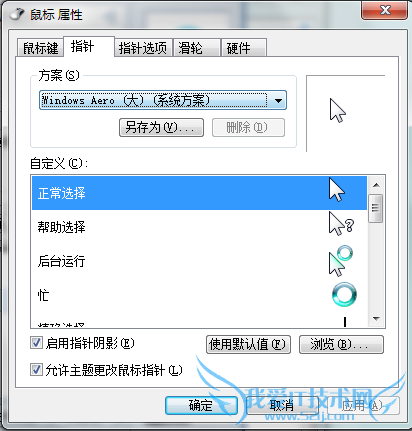The image size is (412, 431).
Task: Click the cursor list scroll-up arrow
Action: click(x=376, y=185)
